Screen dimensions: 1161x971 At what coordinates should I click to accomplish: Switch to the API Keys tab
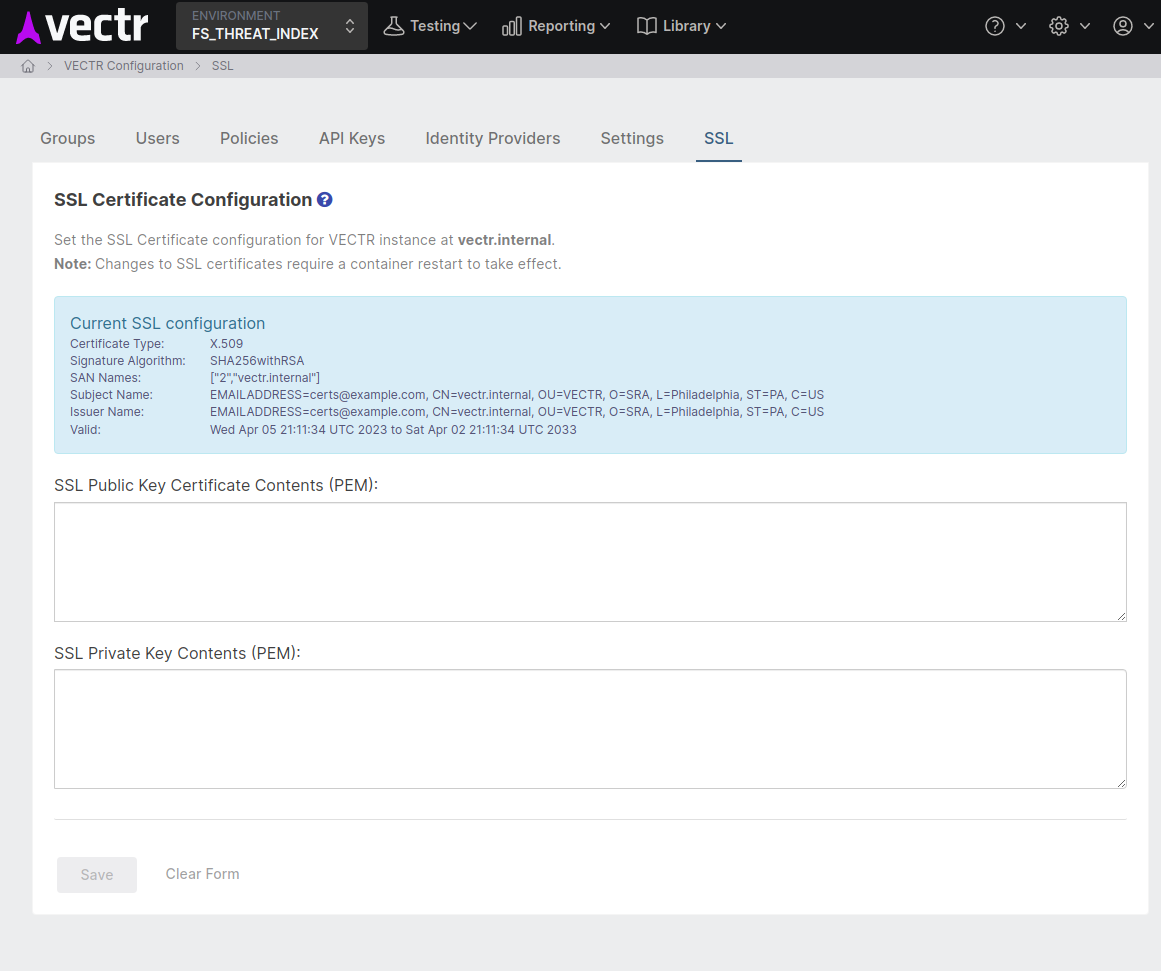(352, 139)
